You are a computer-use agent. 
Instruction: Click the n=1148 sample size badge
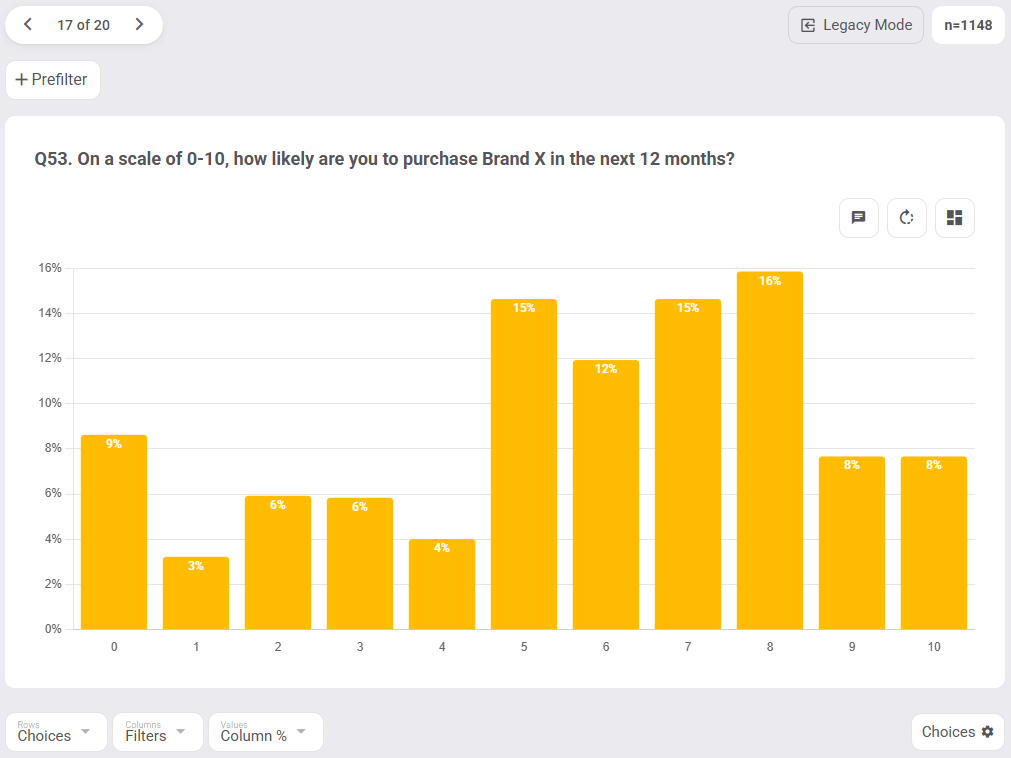pyautogui.click(x=968, y=25)
